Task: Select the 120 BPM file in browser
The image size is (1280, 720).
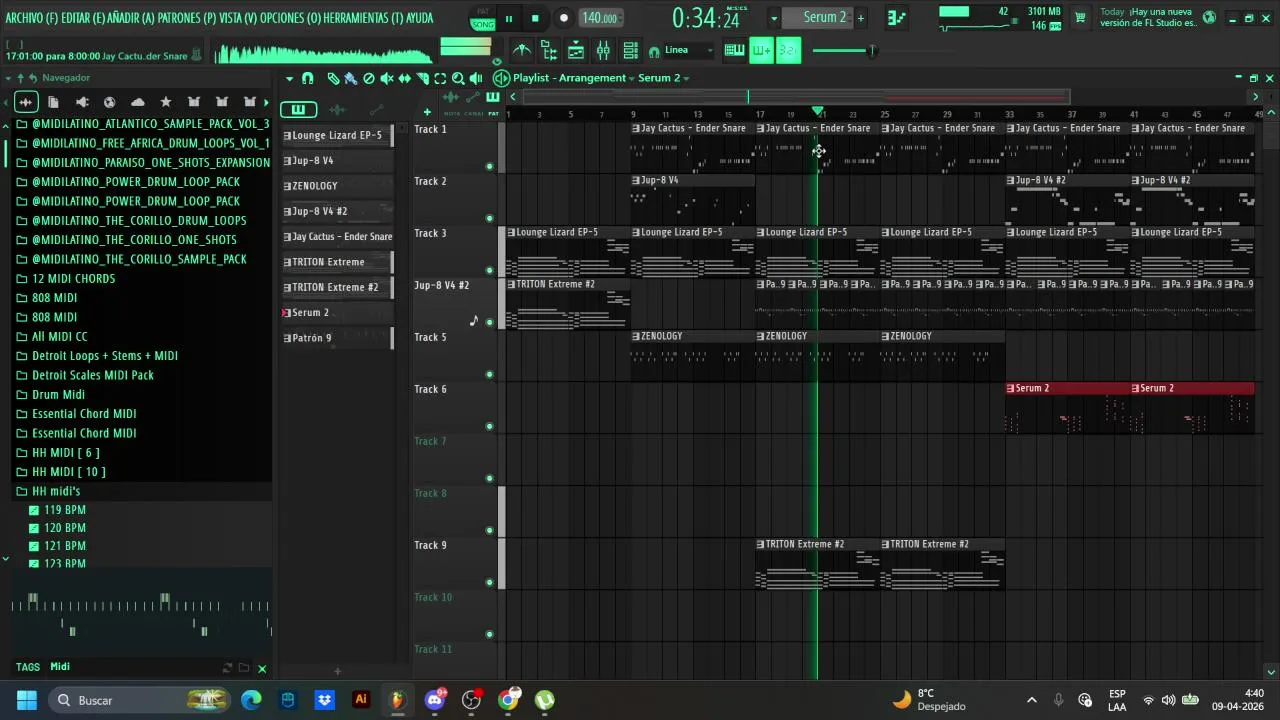Action: click(x=65, y=528)
